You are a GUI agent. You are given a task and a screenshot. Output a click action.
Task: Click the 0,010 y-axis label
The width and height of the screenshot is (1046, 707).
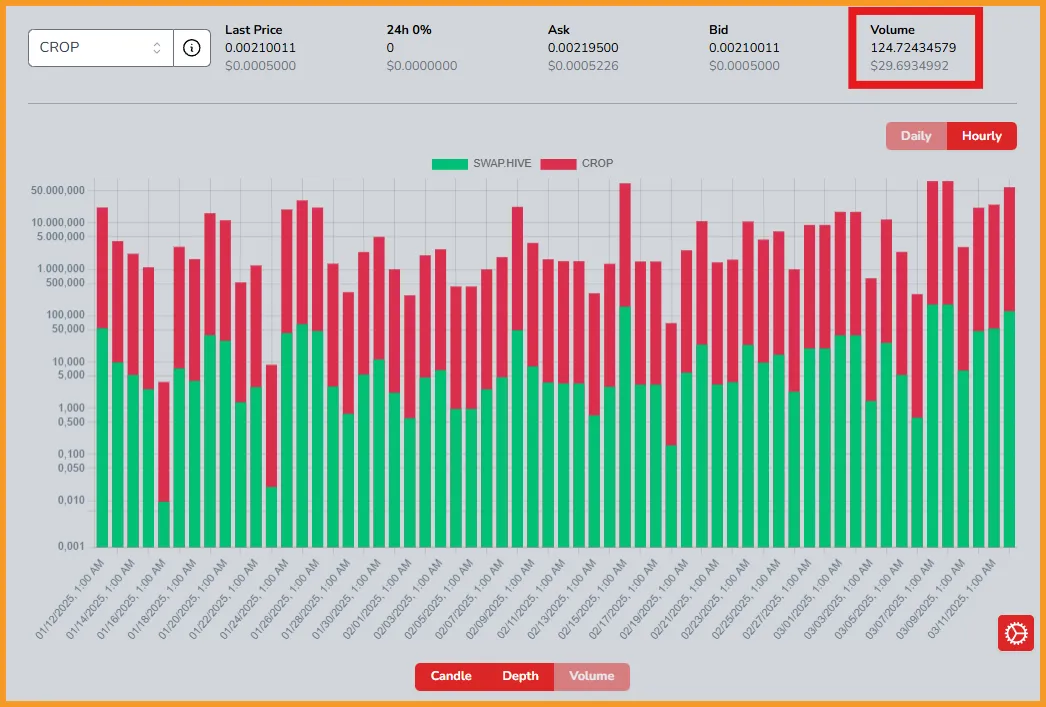coord(71,500)
